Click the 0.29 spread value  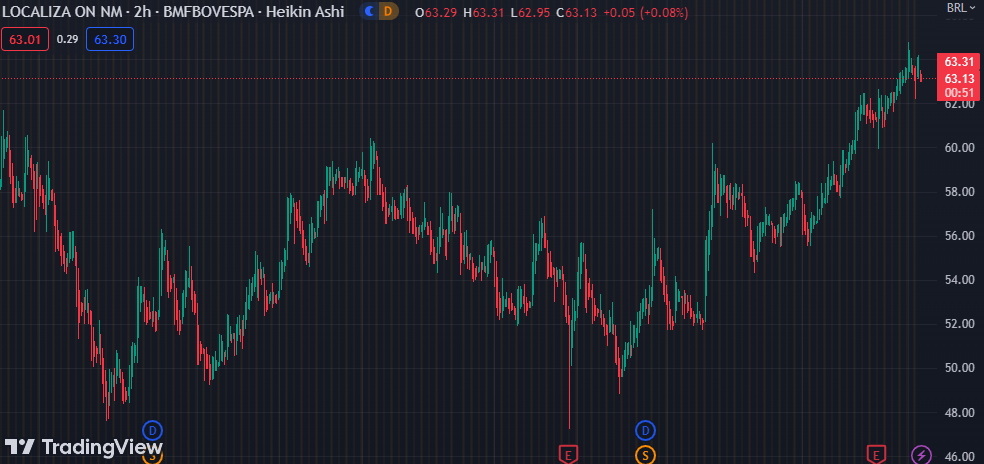click(67, 40)
